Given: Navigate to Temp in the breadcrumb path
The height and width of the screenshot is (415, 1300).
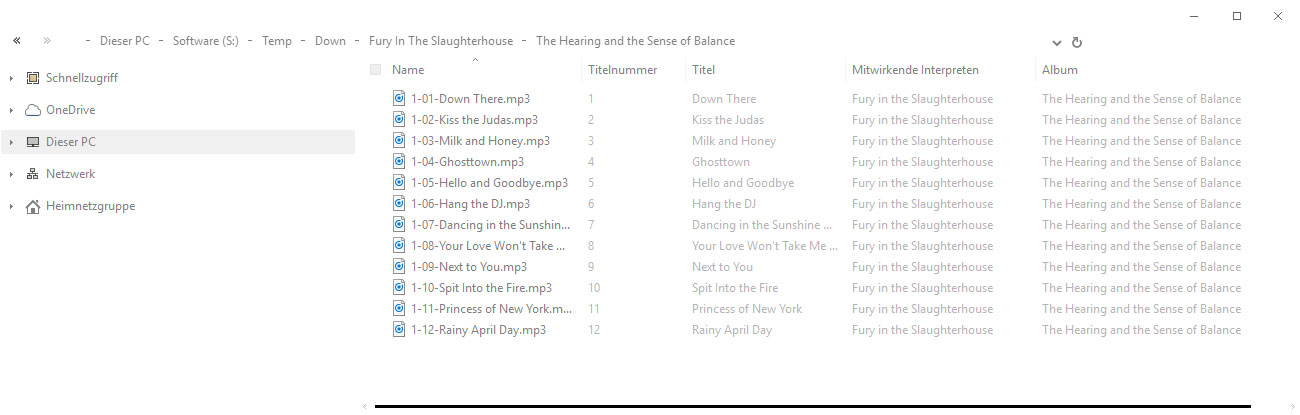Looking at the screenshot, I should coord(277,41).
